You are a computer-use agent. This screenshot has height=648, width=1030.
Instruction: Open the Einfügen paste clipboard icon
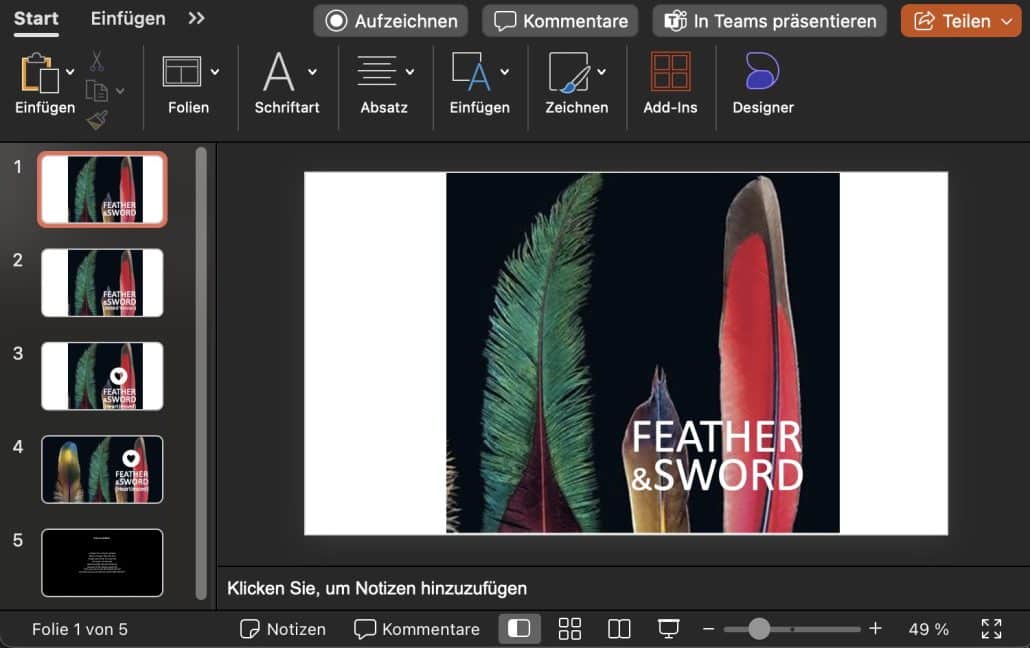point(39,73)
